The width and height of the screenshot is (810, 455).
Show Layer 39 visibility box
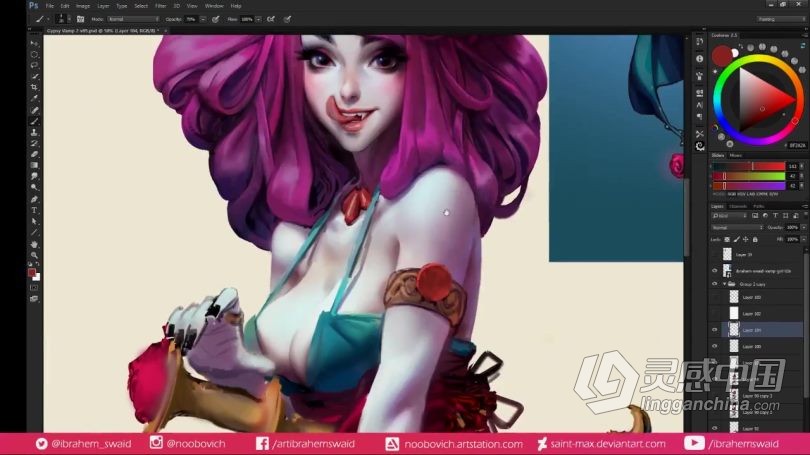click(714, 254)
